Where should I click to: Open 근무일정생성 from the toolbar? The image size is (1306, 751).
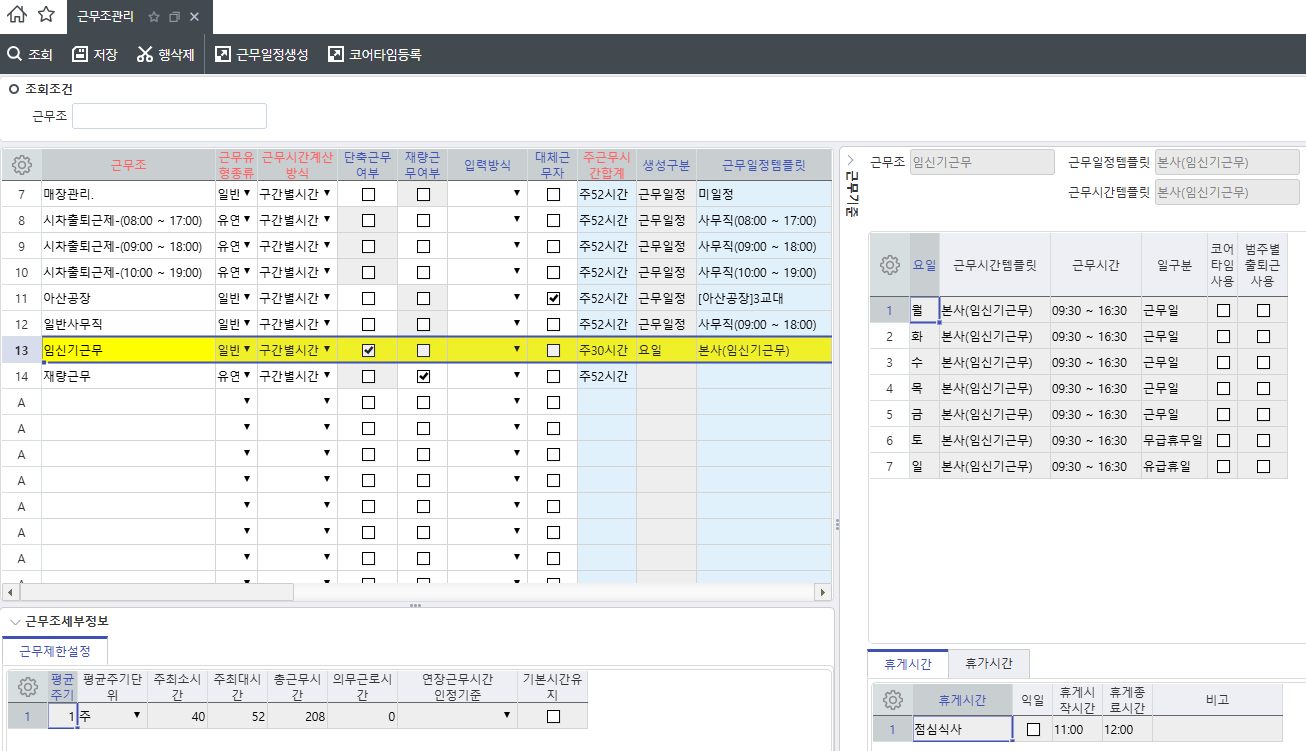[262, 54]
